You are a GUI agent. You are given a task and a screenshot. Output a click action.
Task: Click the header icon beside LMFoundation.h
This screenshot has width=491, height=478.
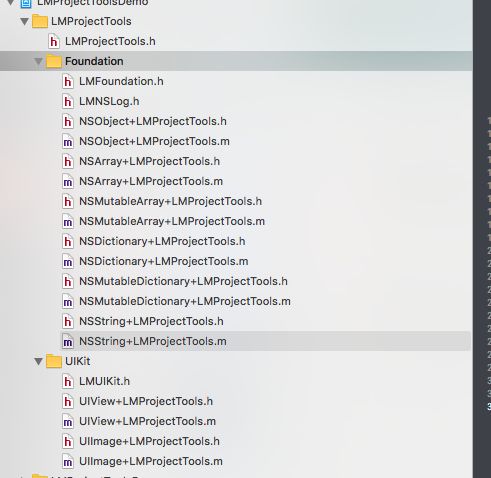click(x=68, y=81)
